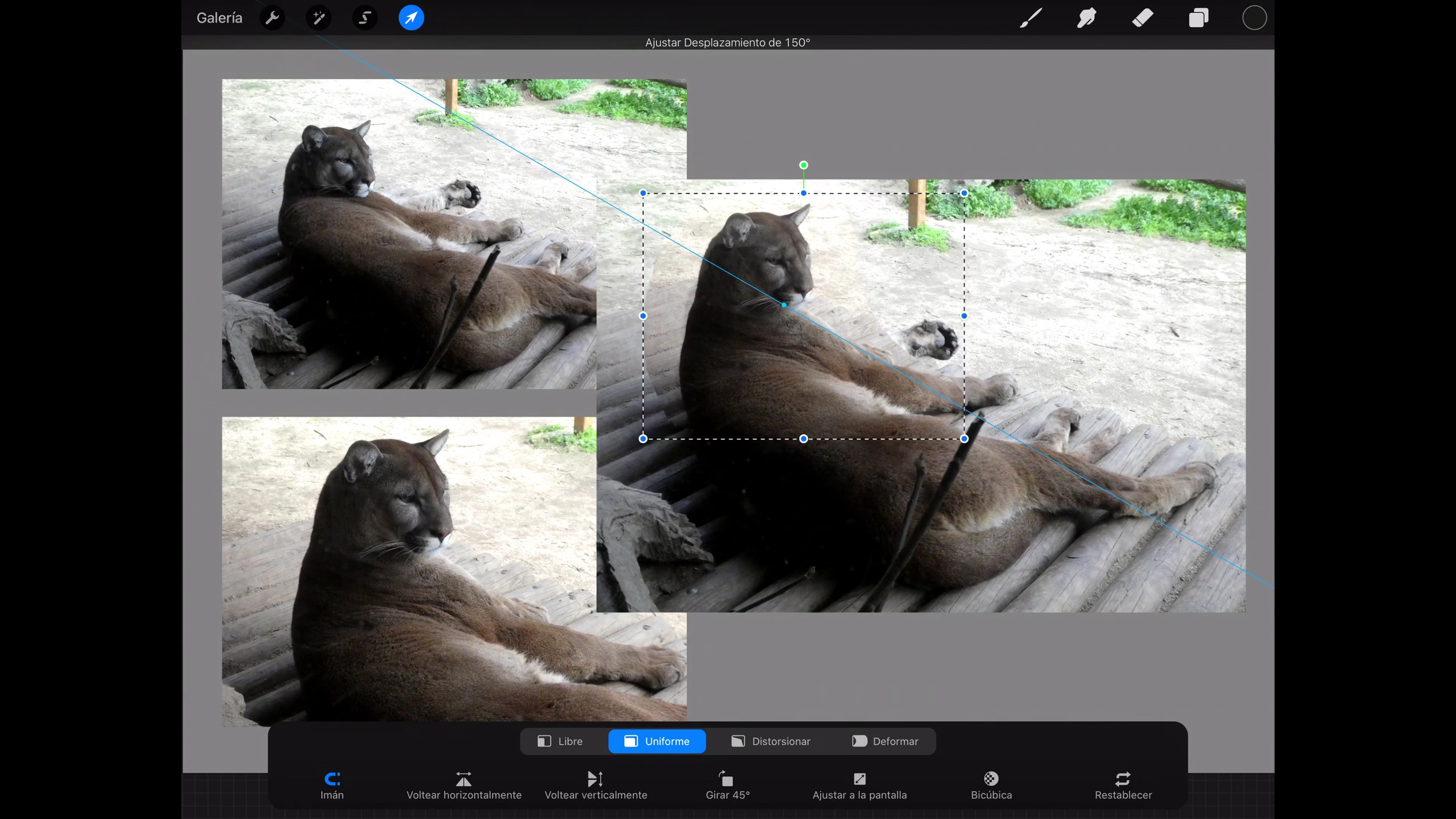Viewport: 1456px width, 819px height.
Task: Rotate selection with Girar 45°
Action: [728, 786]
